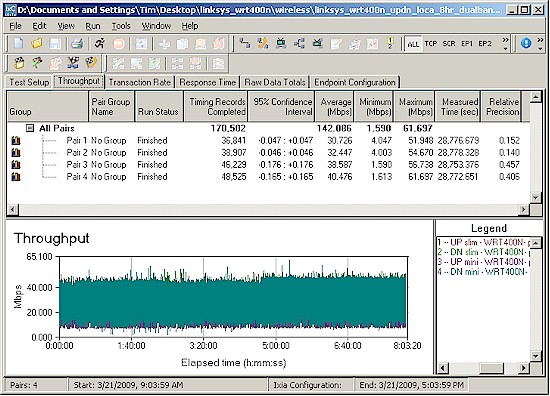The height and width of the screenshot is (396, 550).
Task: Click the chart icon beside Pair 4
Action: pyautogui.click(x=16, y=176)
